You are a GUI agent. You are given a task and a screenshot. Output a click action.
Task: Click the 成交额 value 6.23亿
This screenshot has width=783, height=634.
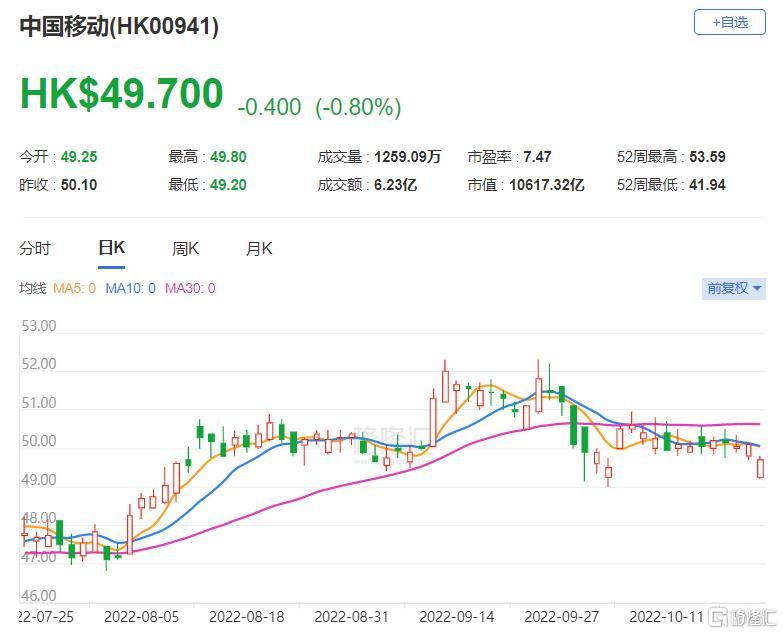coord(395,185)
